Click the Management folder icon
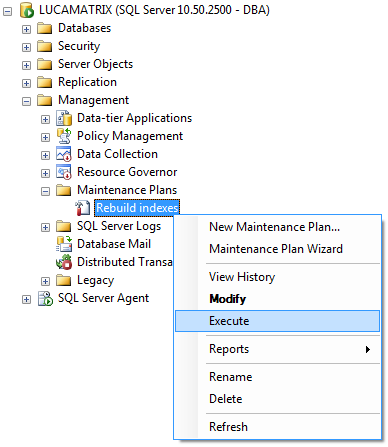This screenshot has width=388, height=447. [44, 100]
